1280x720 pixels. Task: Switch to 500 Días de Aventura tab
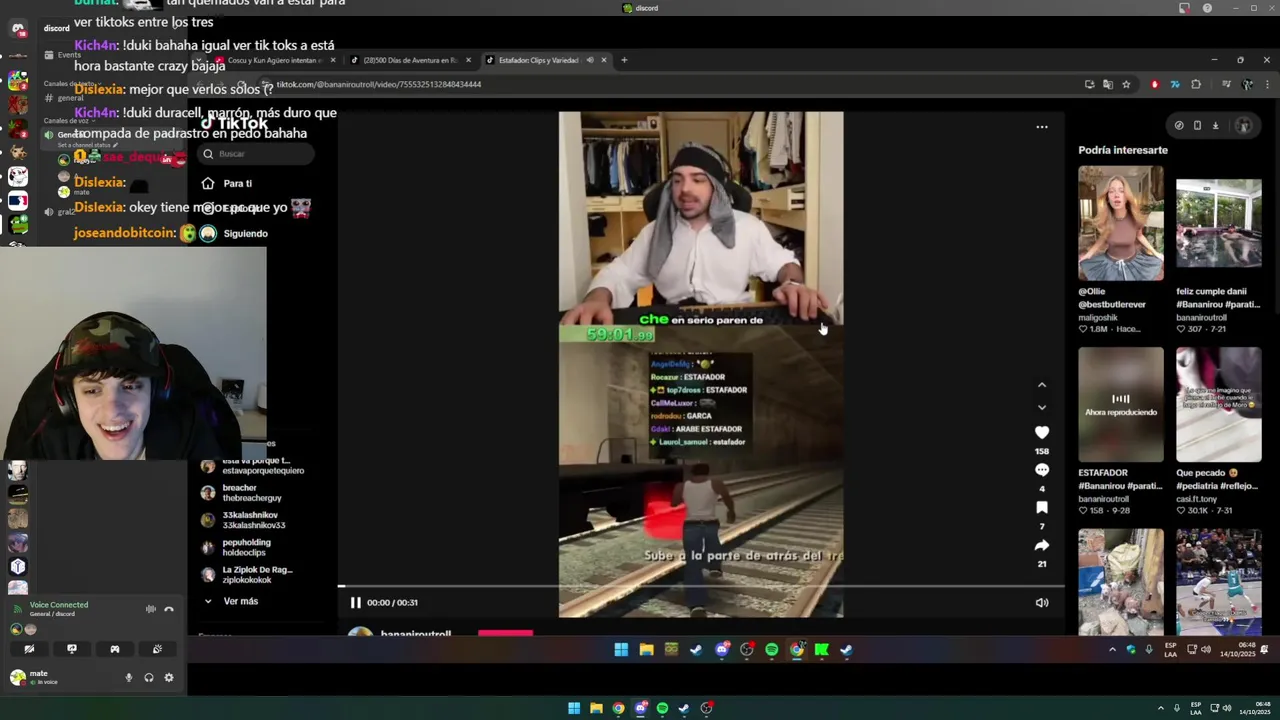point(410,60)
